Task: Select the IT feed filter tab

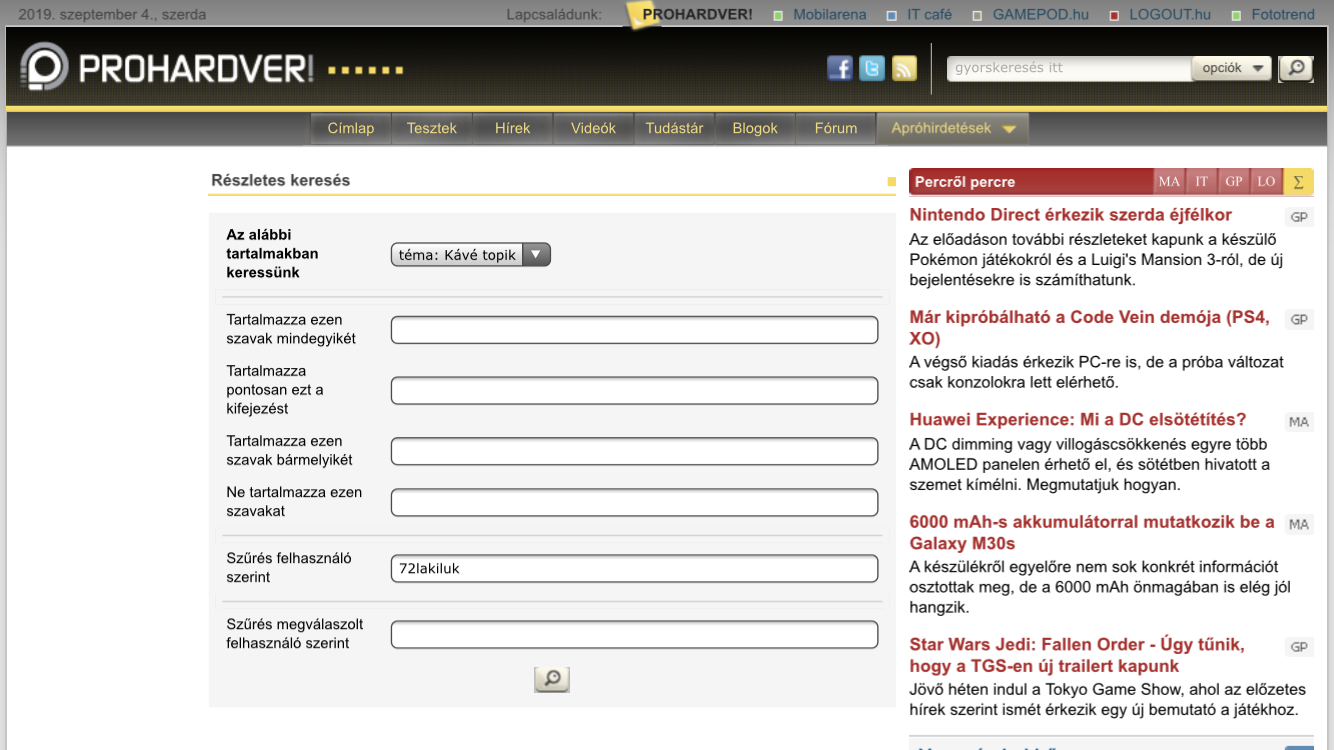Action: [1201, 181]
